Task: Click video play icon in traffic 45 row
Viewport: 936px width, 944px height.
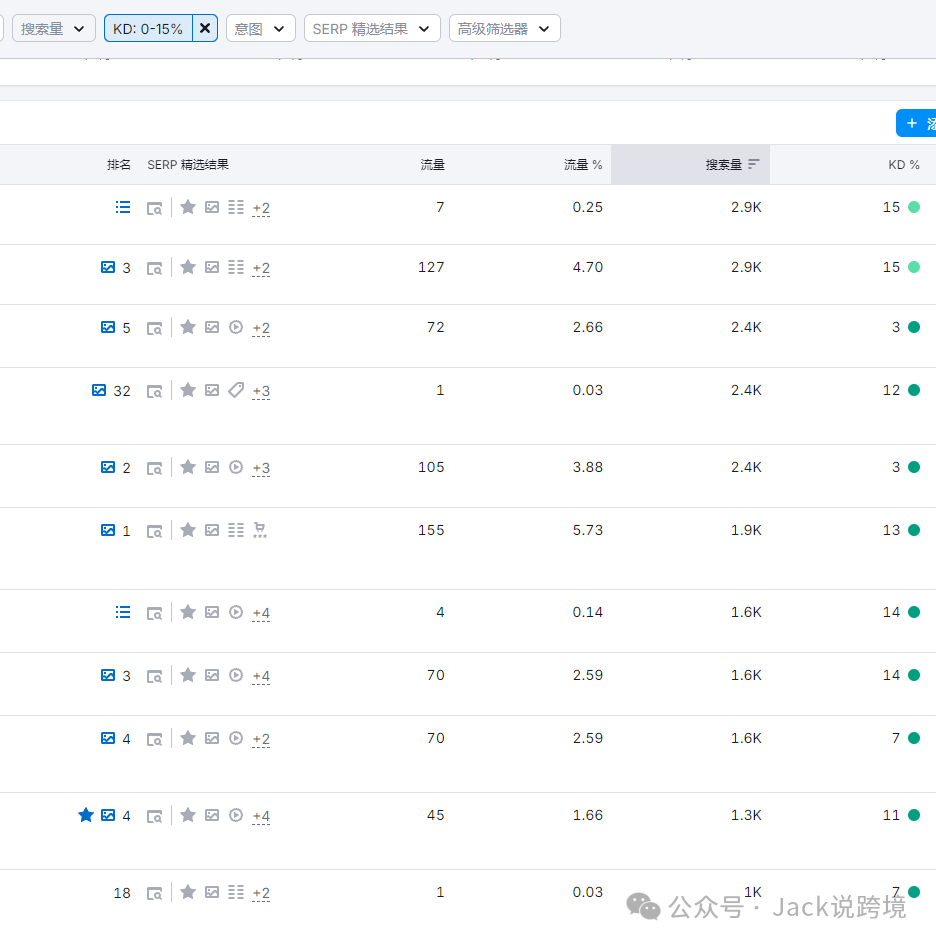Action: point(236,815)
